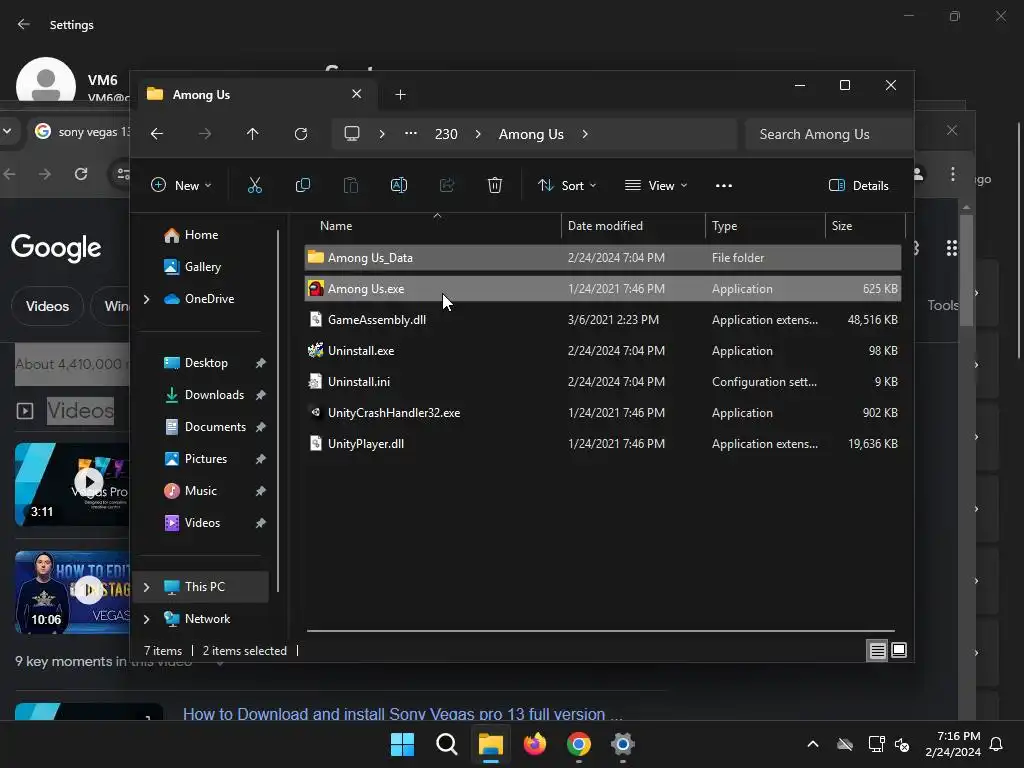This screenshot has height=768, width=1024.
Task: Click Videos filter chip in Google results
Action: click(x=47, y=306)
